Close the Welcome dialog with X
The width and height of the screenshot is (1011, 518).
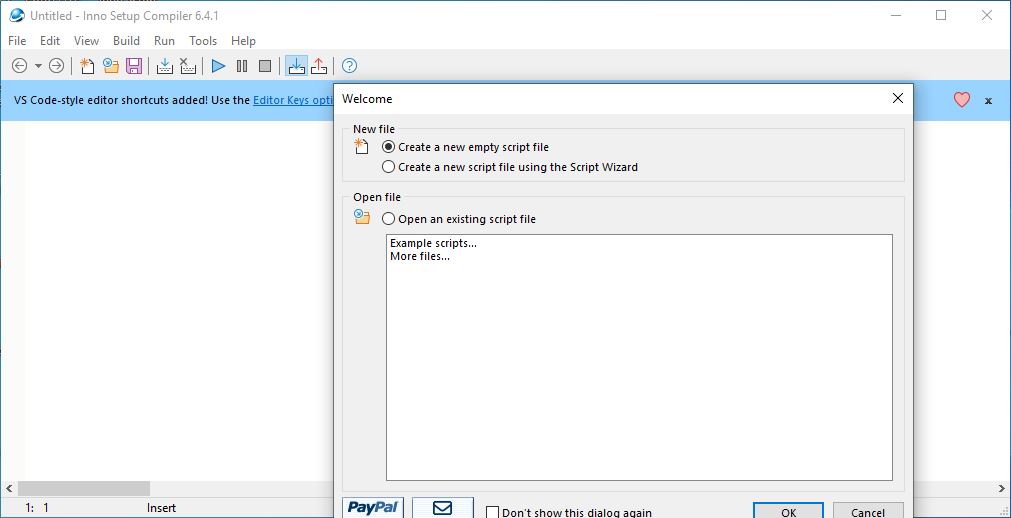click(898, 98)
